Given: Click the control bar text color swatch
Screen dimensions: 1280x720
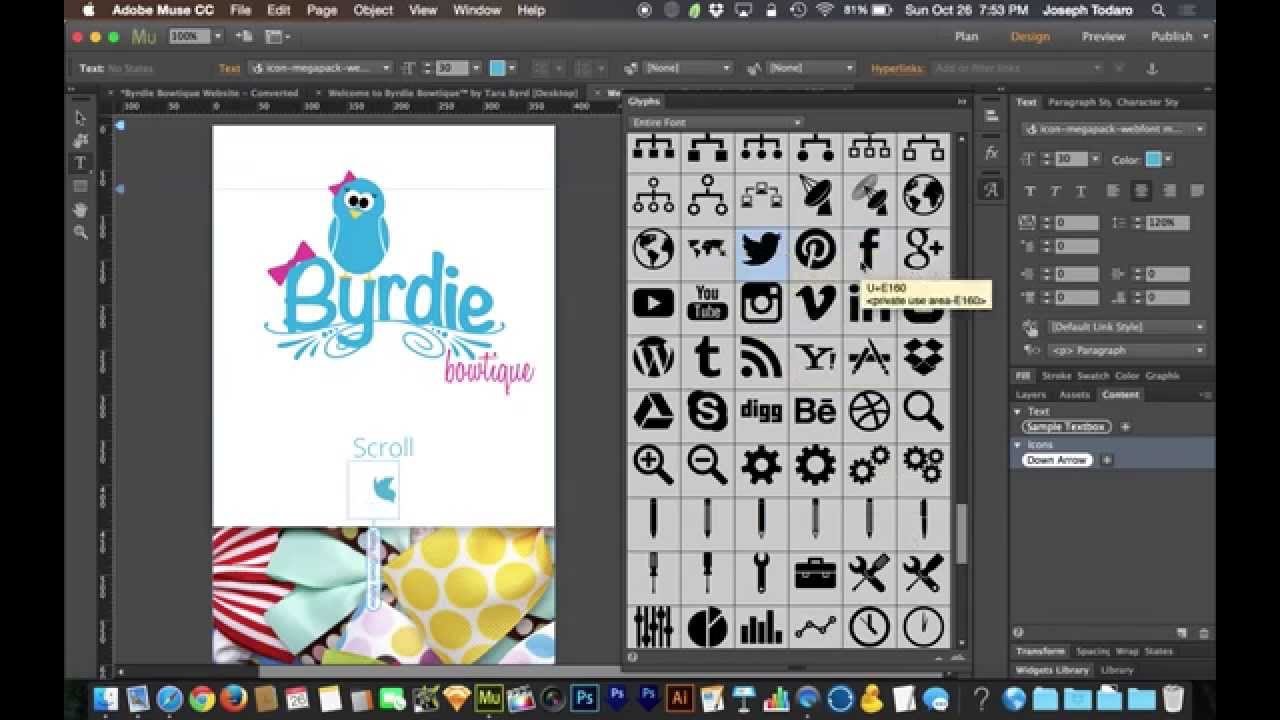Looking at the screenshot, I should tap(497, 68).
